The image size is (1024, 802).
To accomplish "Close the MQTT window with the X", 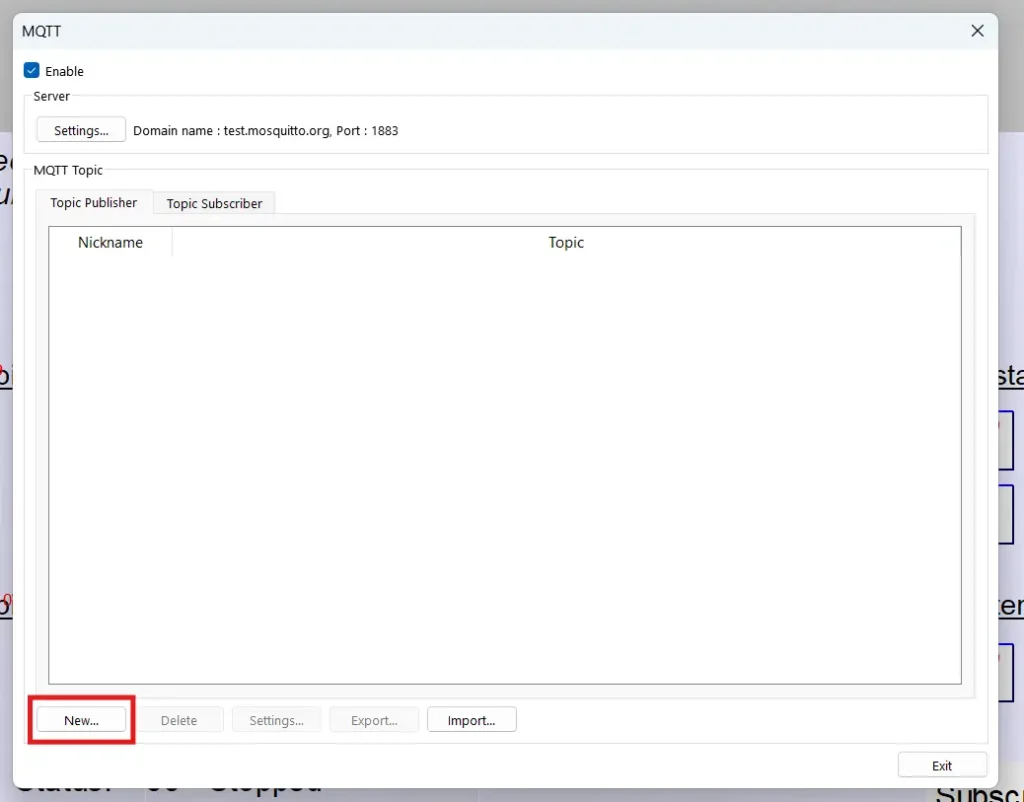I will point(977,31).
